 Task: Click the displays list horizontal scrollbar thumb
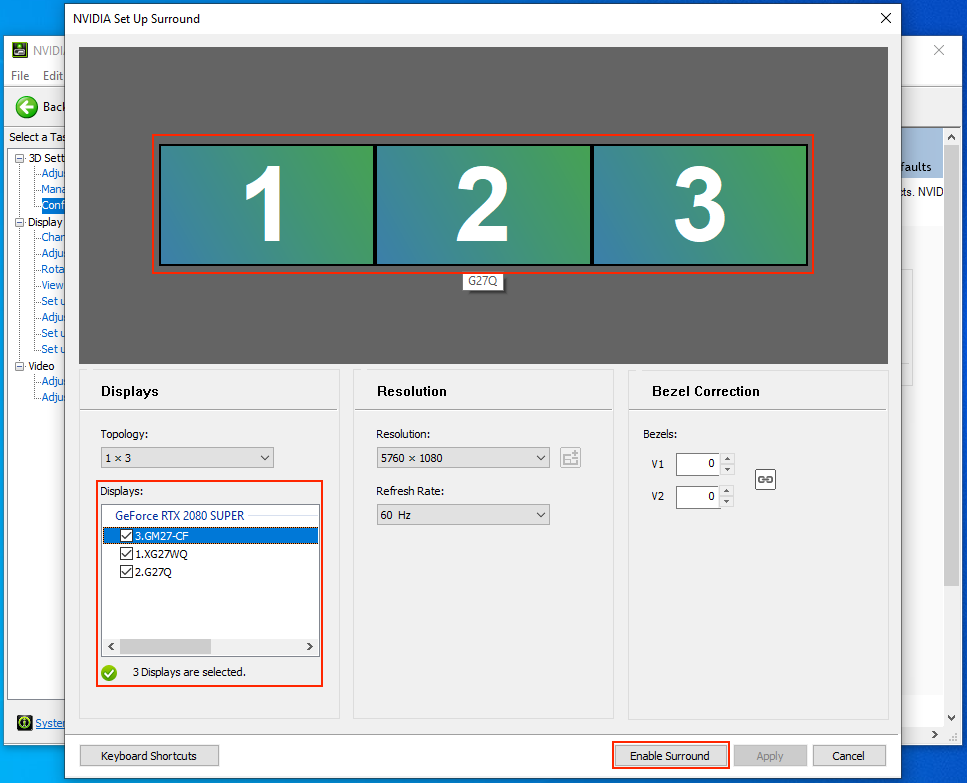[x=165, y=646]
